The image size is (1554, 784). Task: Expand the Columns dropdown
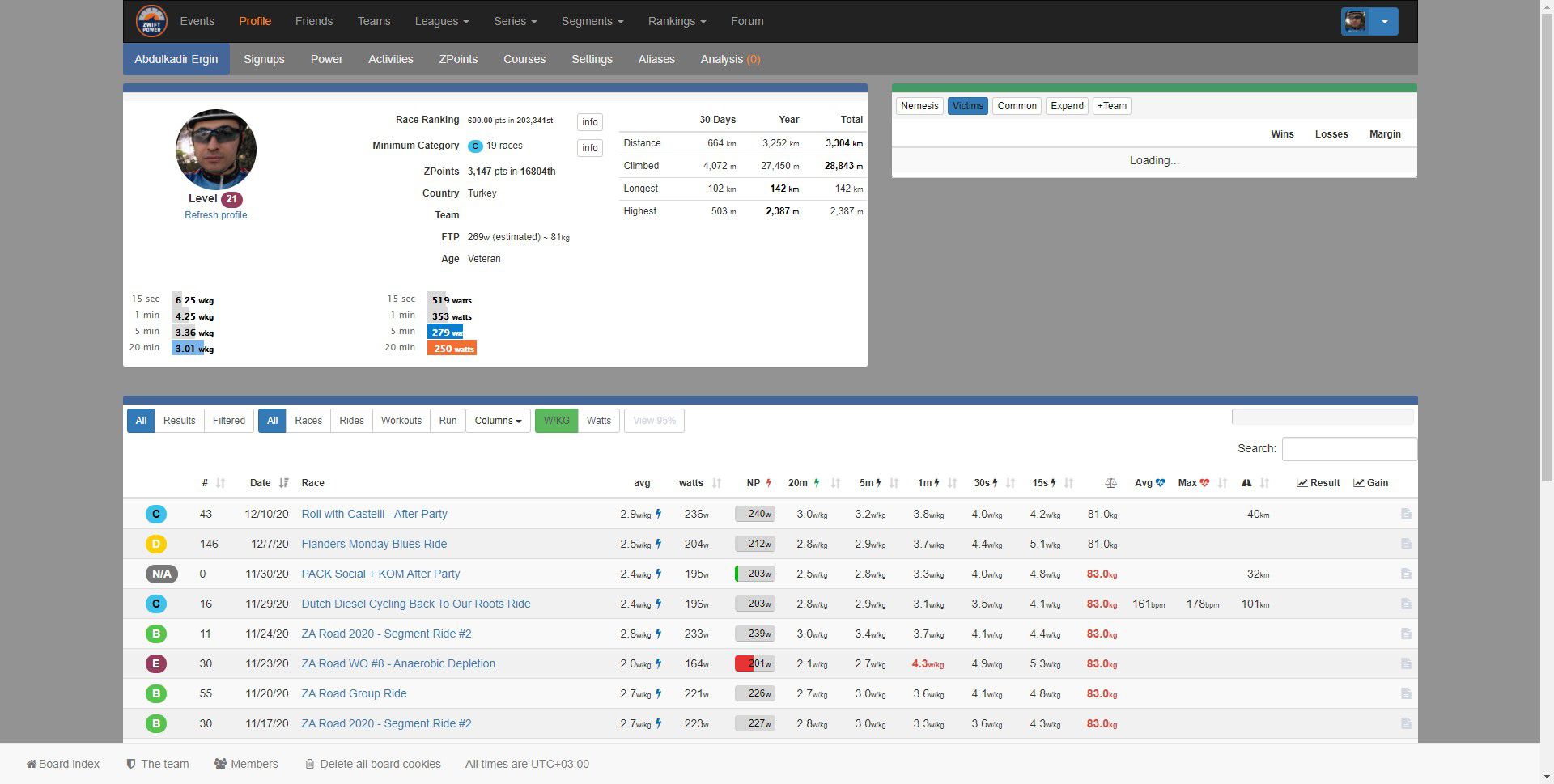tap(498, 421)
